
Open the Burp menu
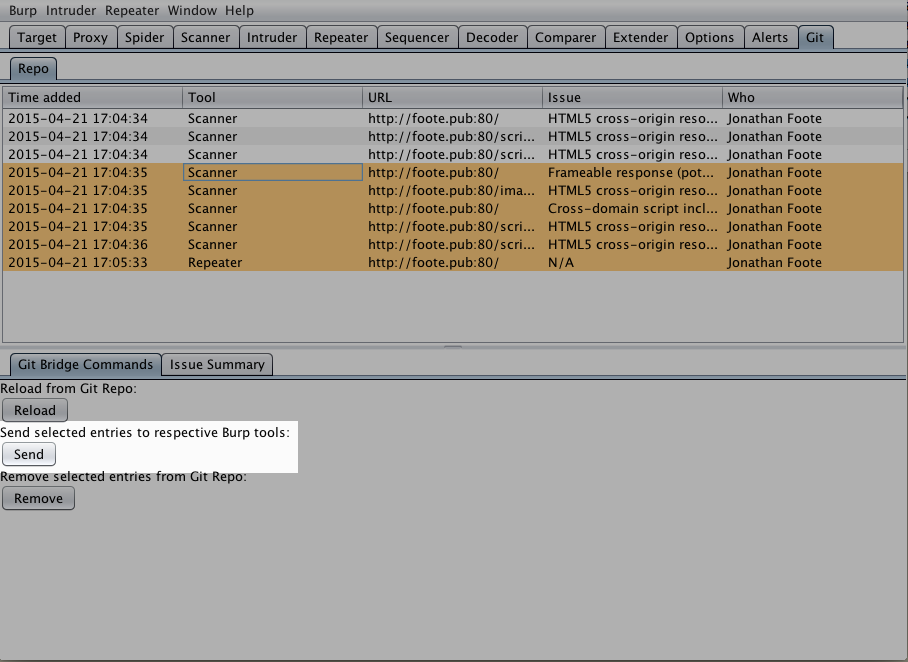23,10
